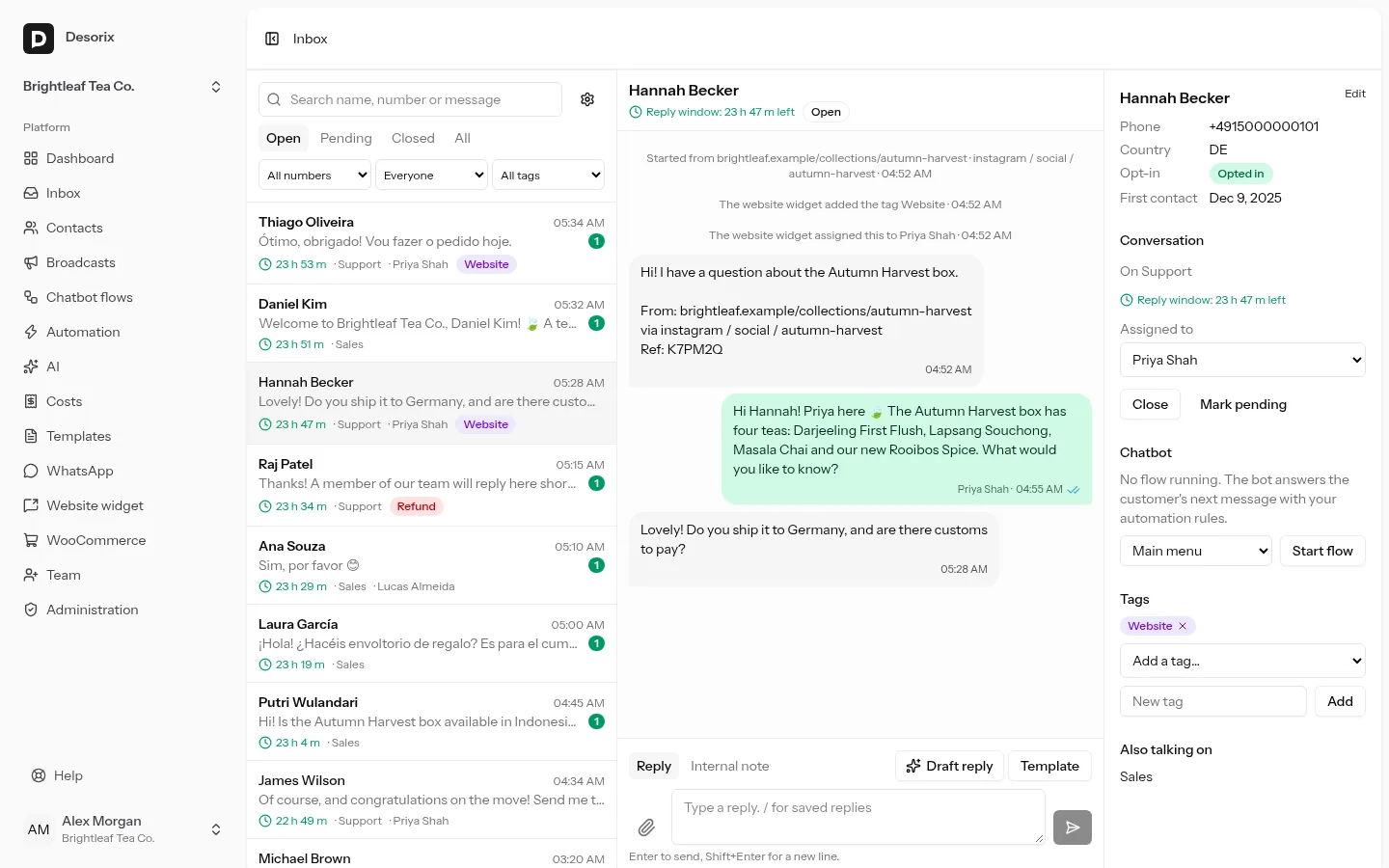This screenshot has height=868, width=1389.
Task: Click the Draft reply button
Action: coord(950,766)
